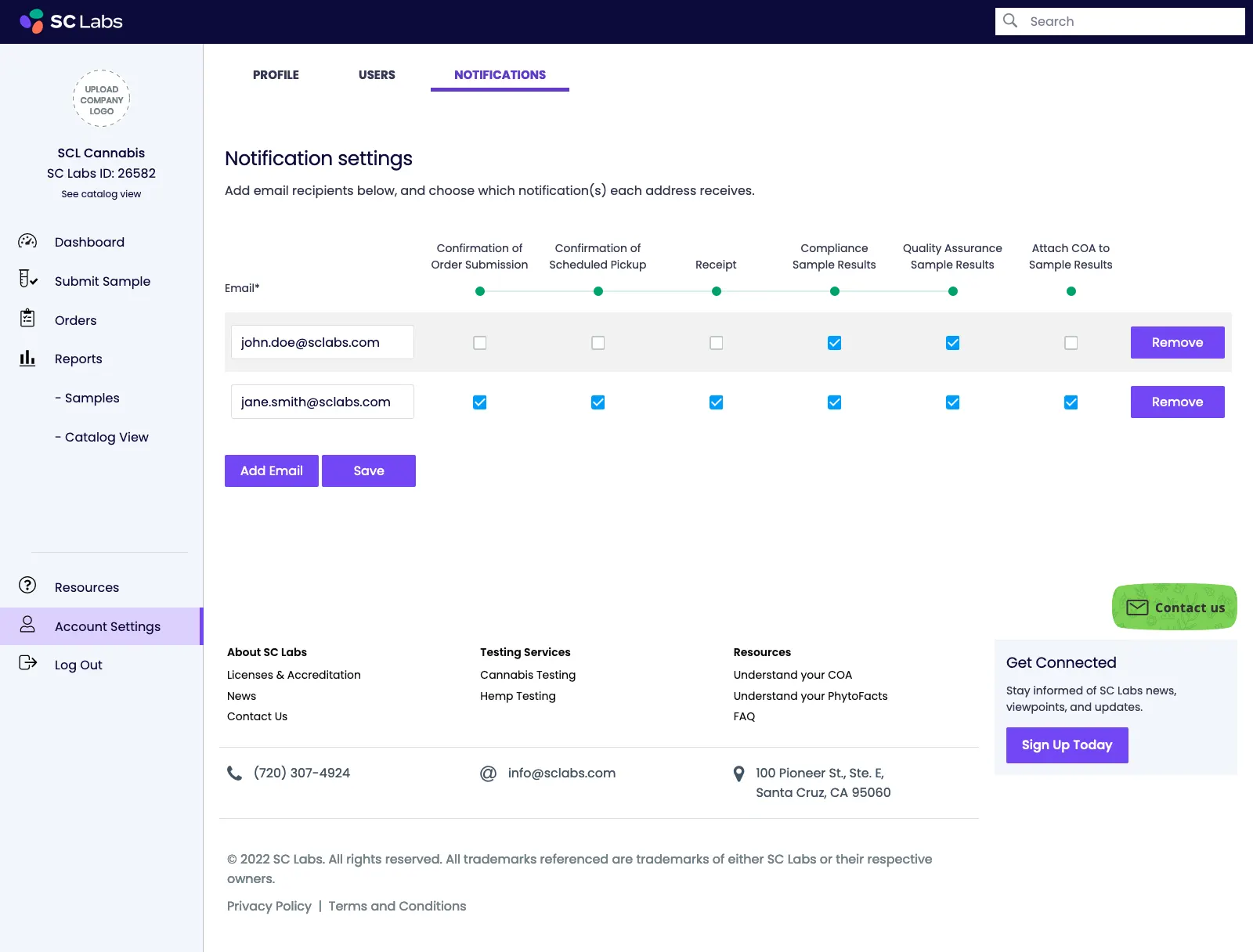This screenshot has height=952, width=1253.
Task: Check Receipt box for john.doe
Action: coord(717,343)
